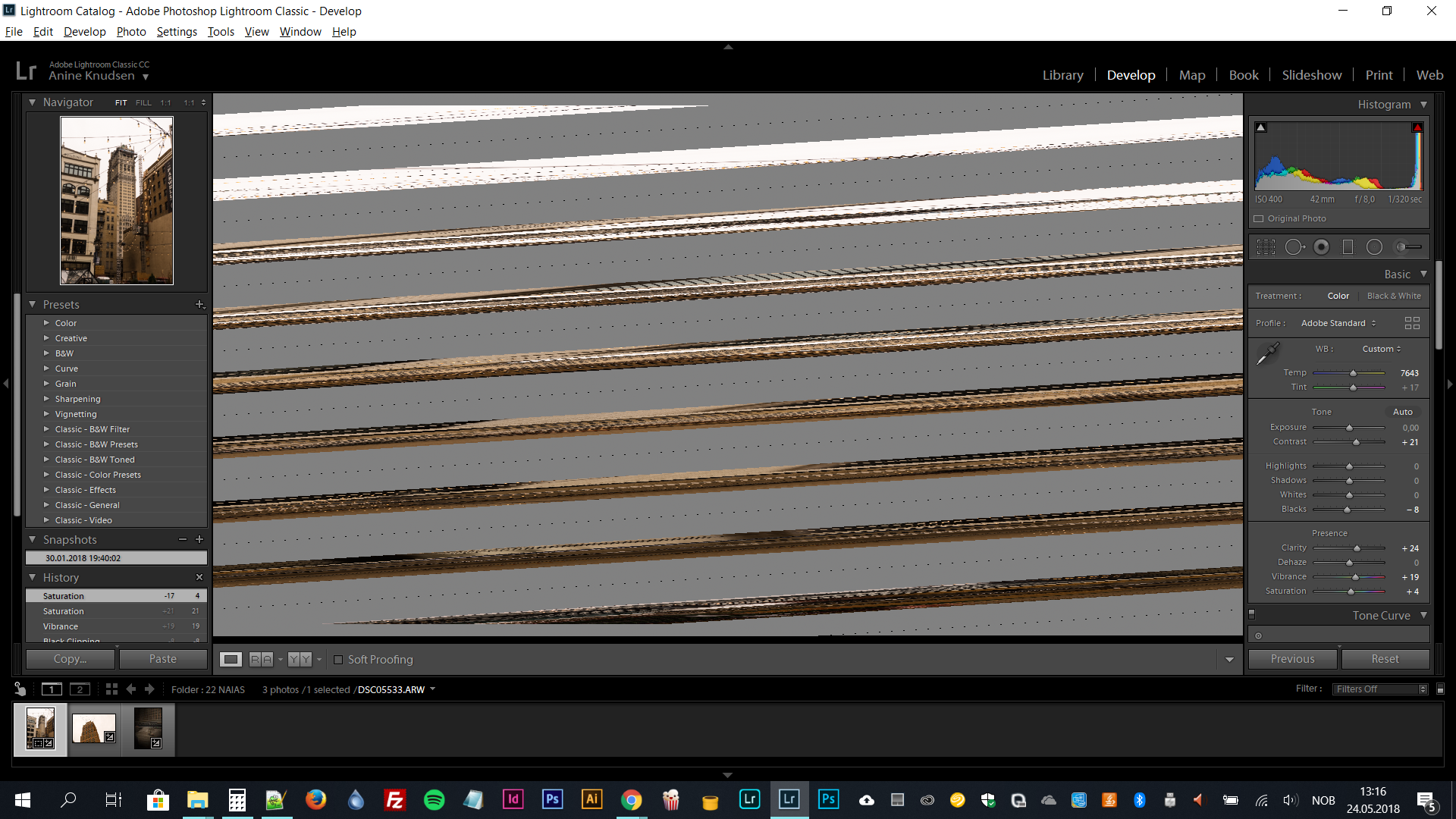
Task: Click the Copy... button
Action: click(x=71, y=659)
